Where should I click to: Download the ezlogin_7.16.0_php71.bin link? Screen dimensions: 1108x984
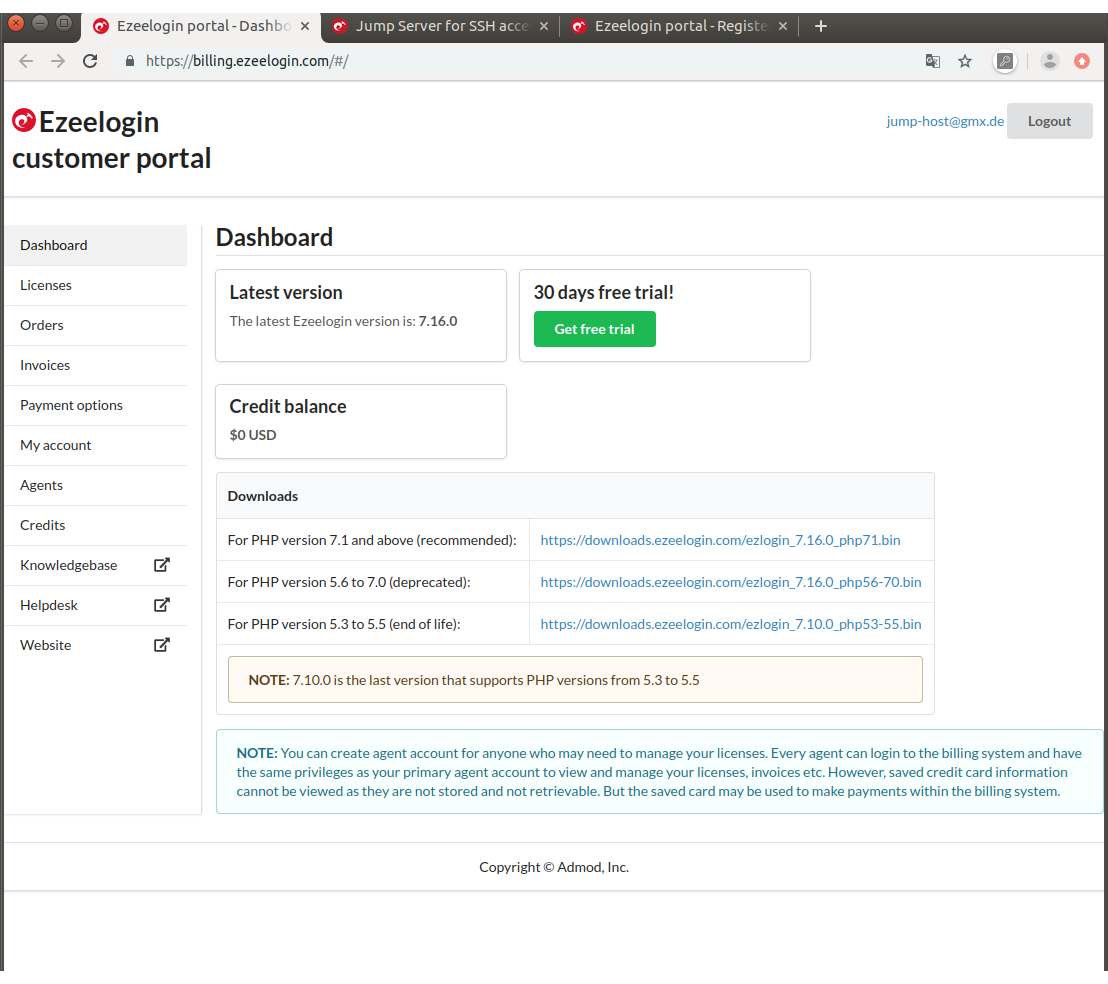coord(720,540)
